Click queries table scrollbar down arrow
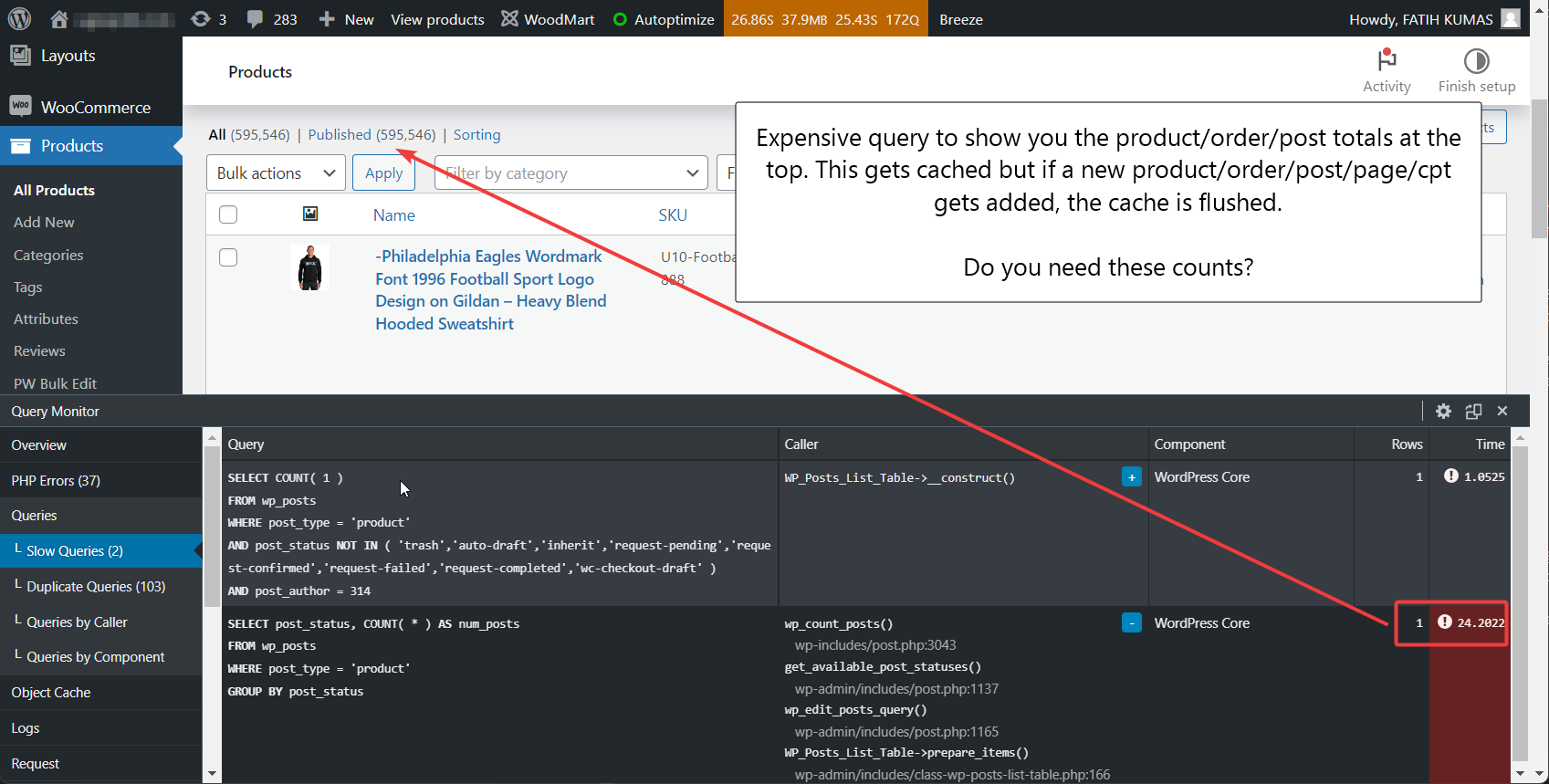Image resolution: width=1549 pixels, height=784 pixels. pyautogui.click(x=1520, y=774)
